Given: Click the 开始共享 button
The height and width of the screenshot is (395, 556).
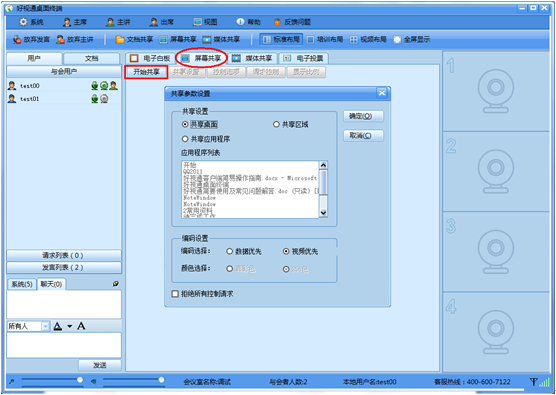Looking at the screenshot, I should (x=146, y=72).
